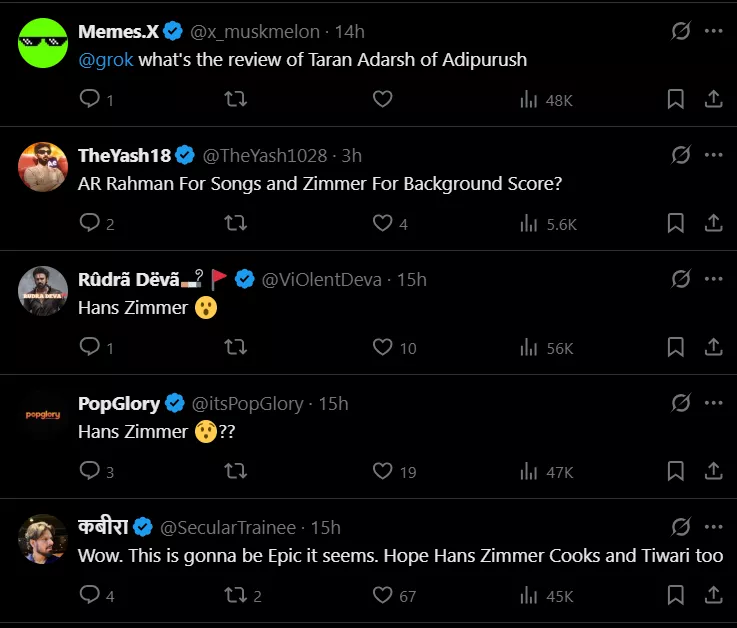Open PopGlory's profile picture
Image resolution: width=737 pixels, height=628 pixels.
click(43, 414)
